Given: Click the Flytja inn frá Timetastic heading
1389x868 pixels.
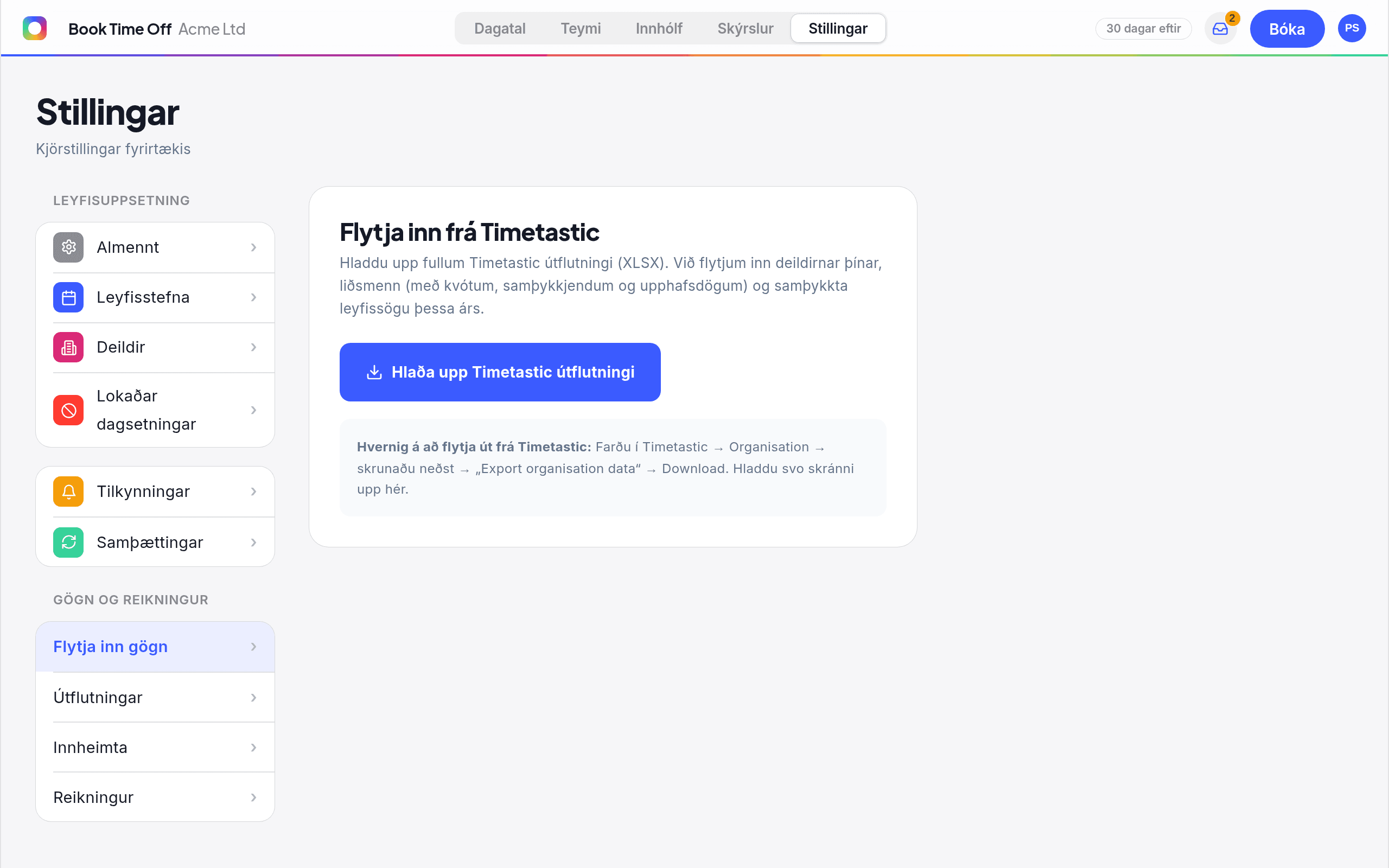Looking at the screenshot, I should click(x=469, y=232).
